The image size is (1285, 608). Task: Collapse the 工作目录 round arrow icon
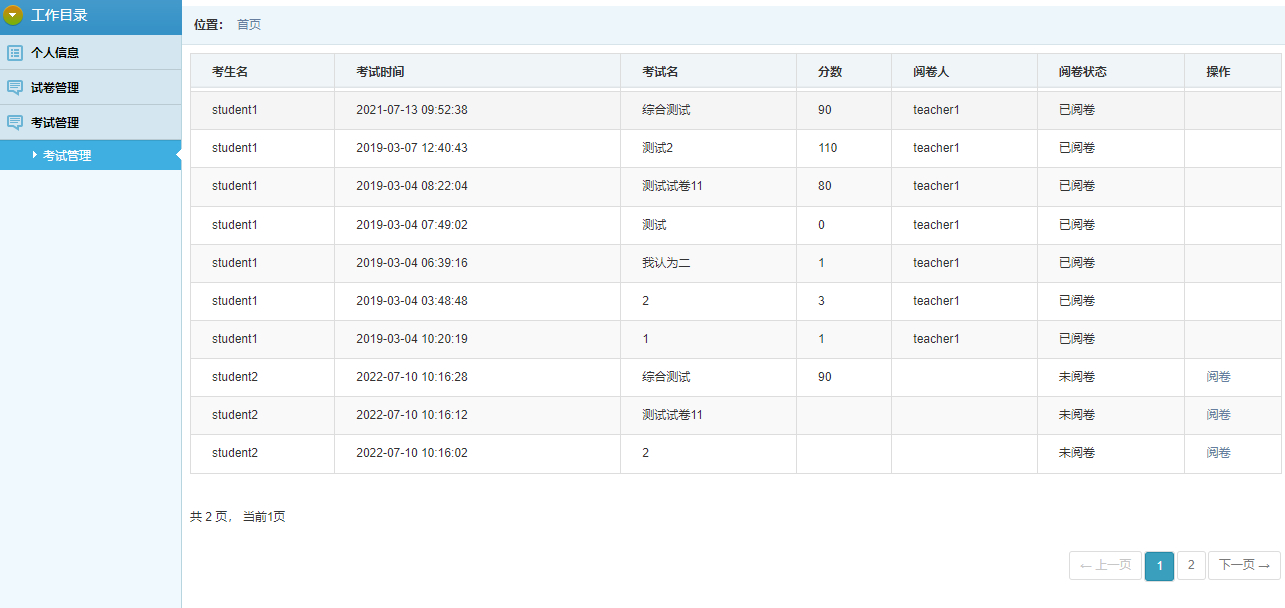[14, 15]
